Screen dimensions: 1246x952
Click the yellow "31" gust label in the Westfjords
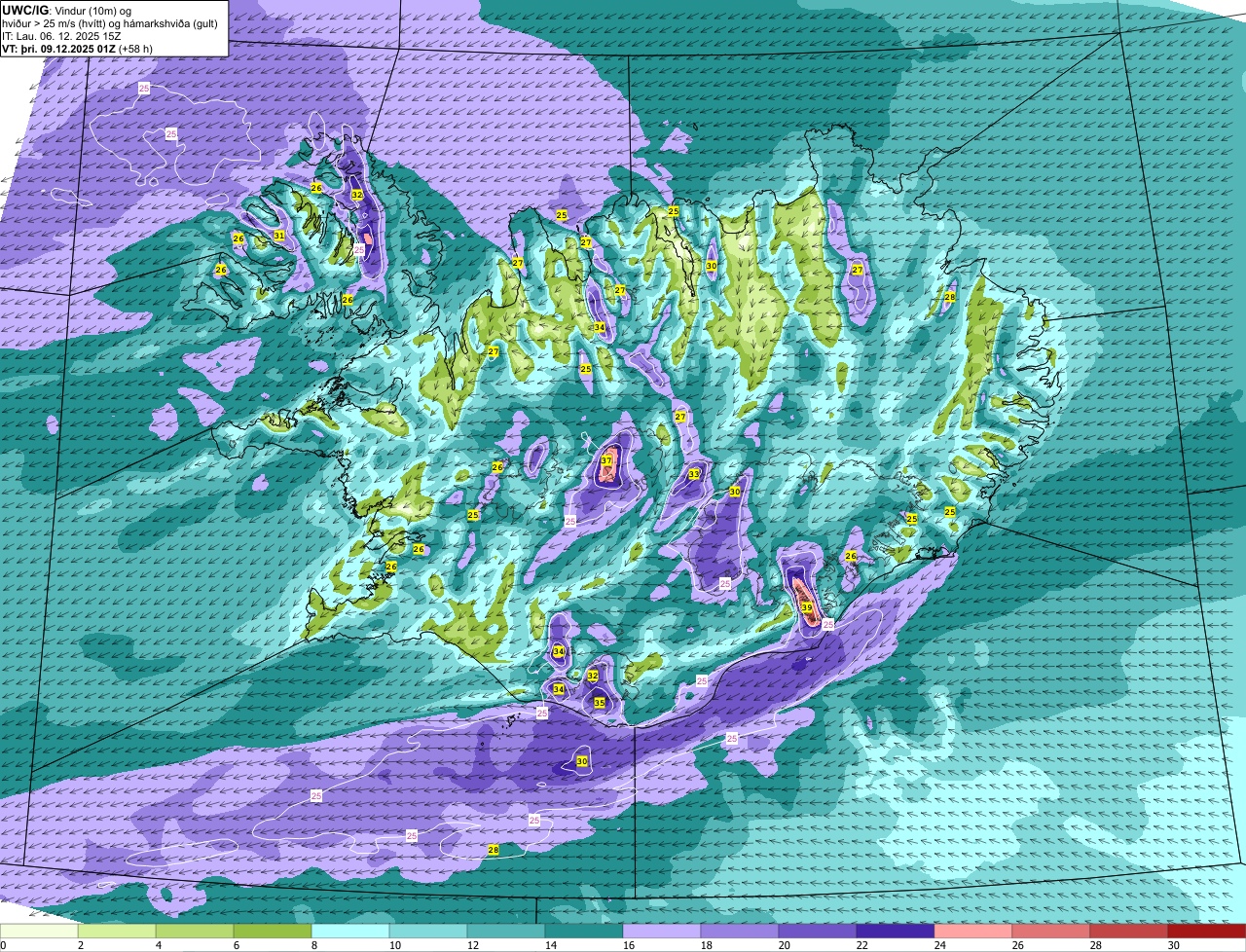(279, 236)
